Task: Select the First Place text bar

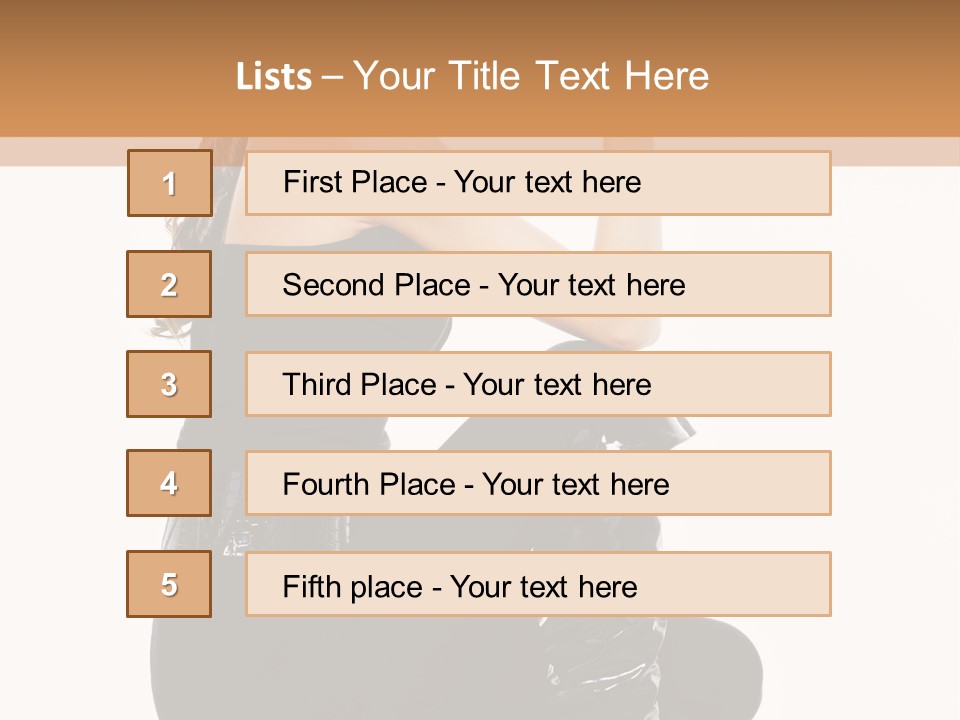Action: pos(538,183)
